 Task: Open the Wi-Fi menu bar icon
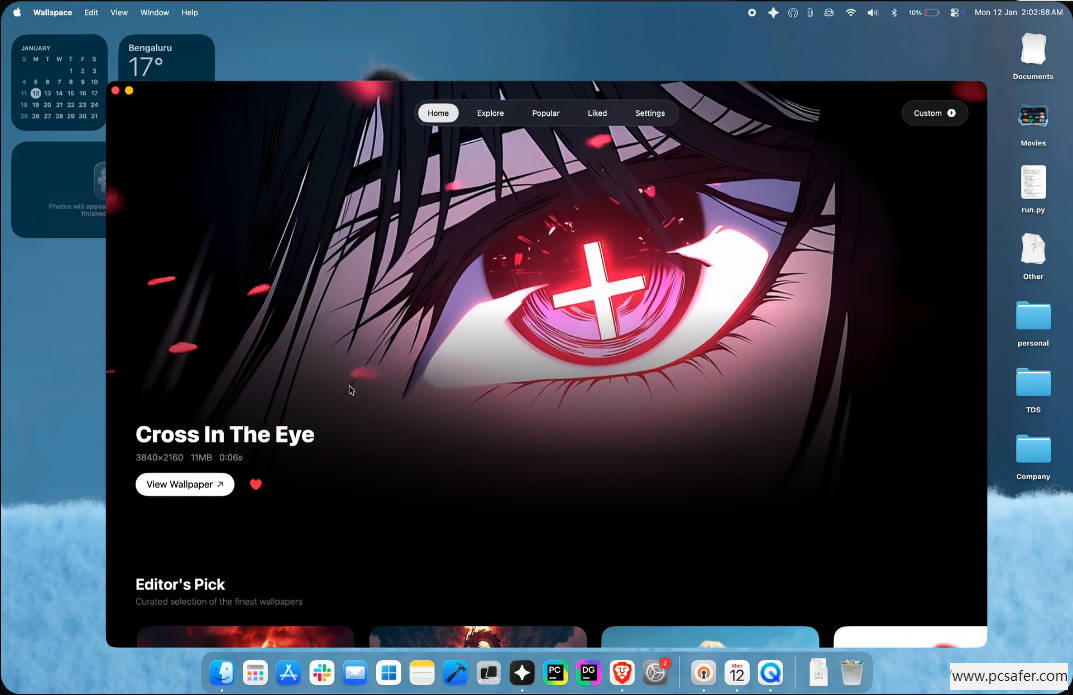click(x=851, y=13)
